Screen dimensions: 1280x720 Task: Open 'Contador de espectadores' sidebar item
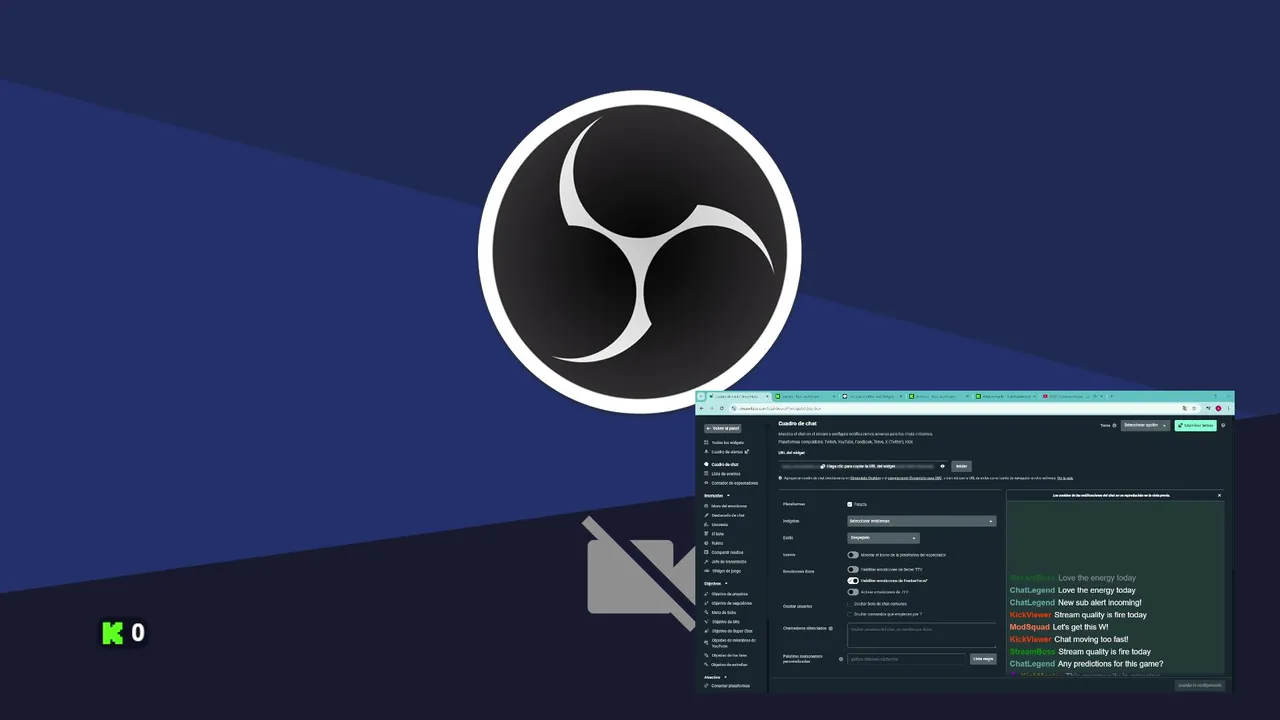[731, 483]
